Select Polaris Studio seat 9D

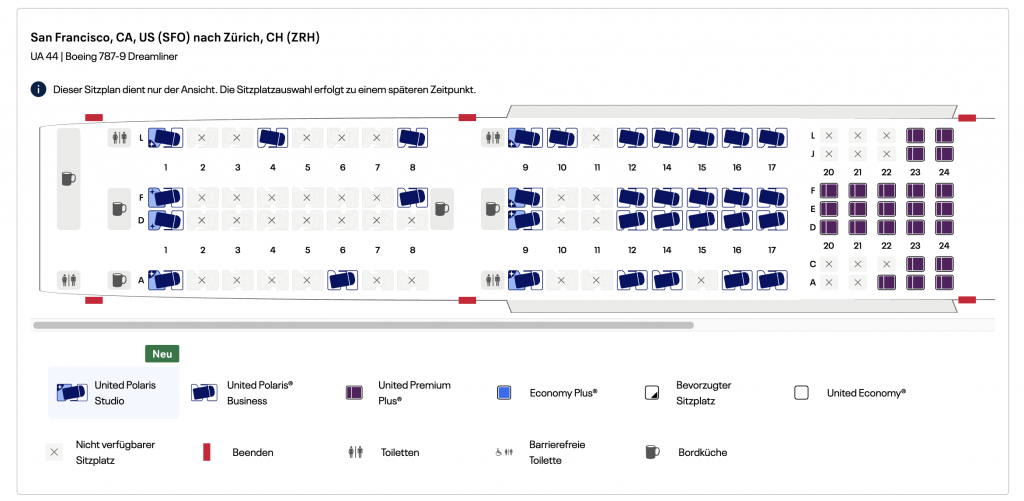tap(526, 220)
